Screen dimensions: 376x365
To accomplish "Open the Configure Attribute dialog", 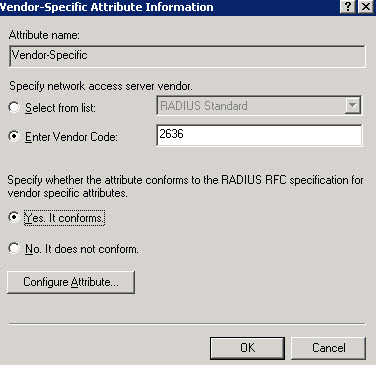I will (71, 282).
